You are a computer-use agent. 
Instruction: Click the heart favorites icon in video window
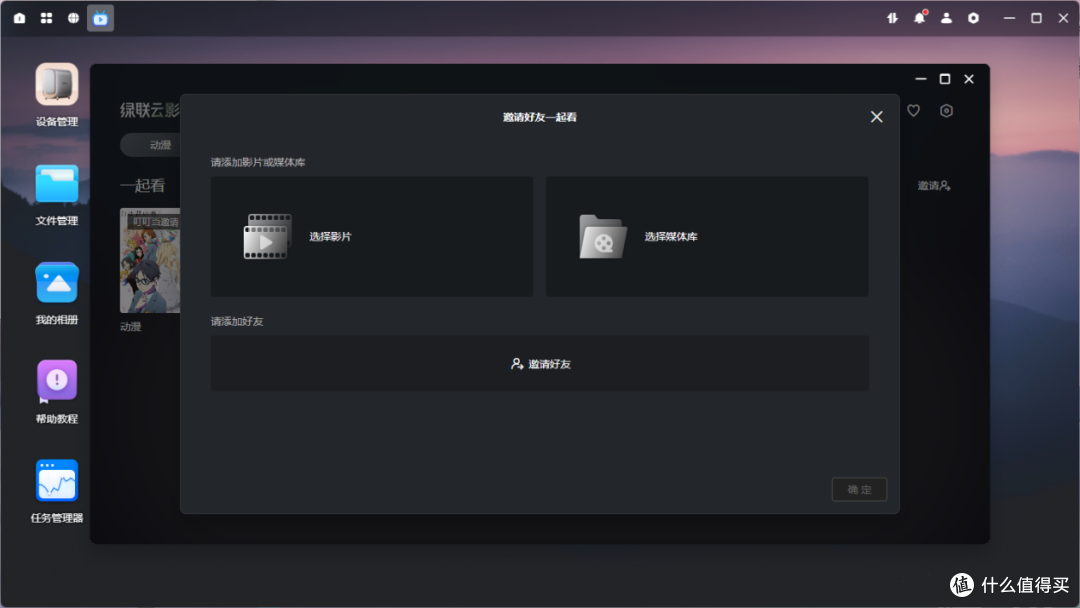click(x=913, y=110)
